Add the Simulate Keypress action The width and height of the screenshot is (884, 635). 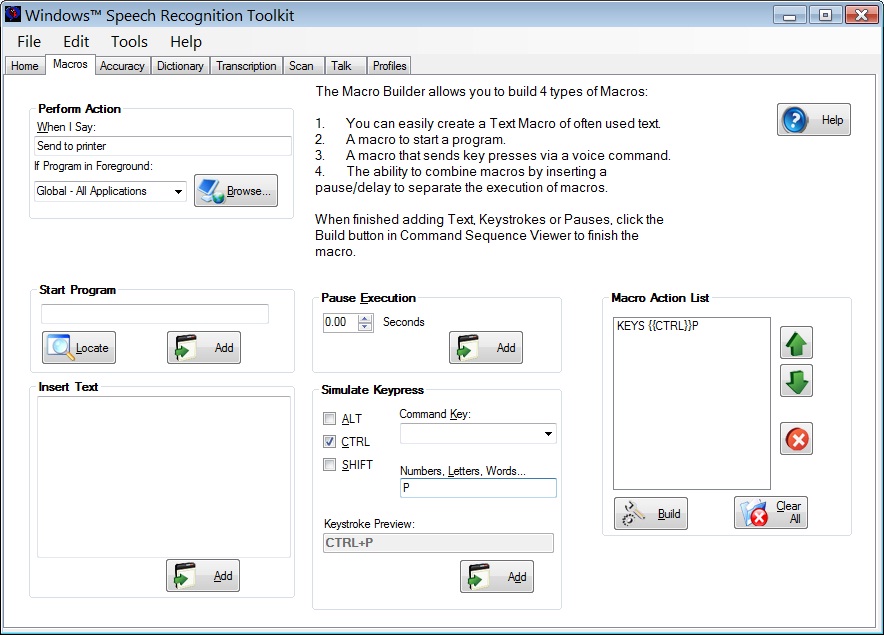coord(497,576)
